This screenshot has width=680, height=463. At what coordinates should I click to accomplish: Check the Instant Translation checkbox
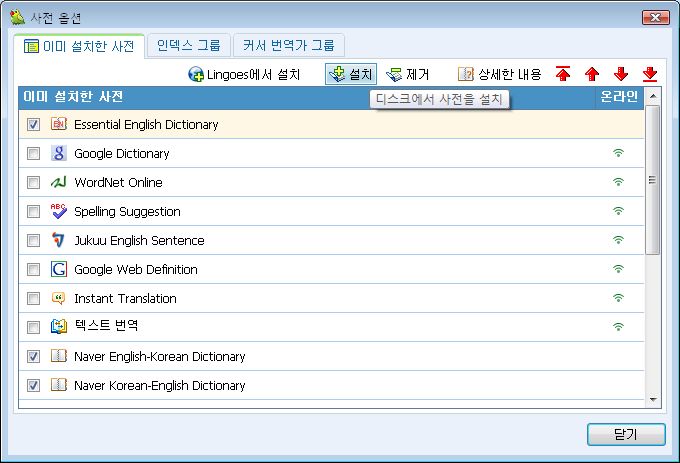33,299
